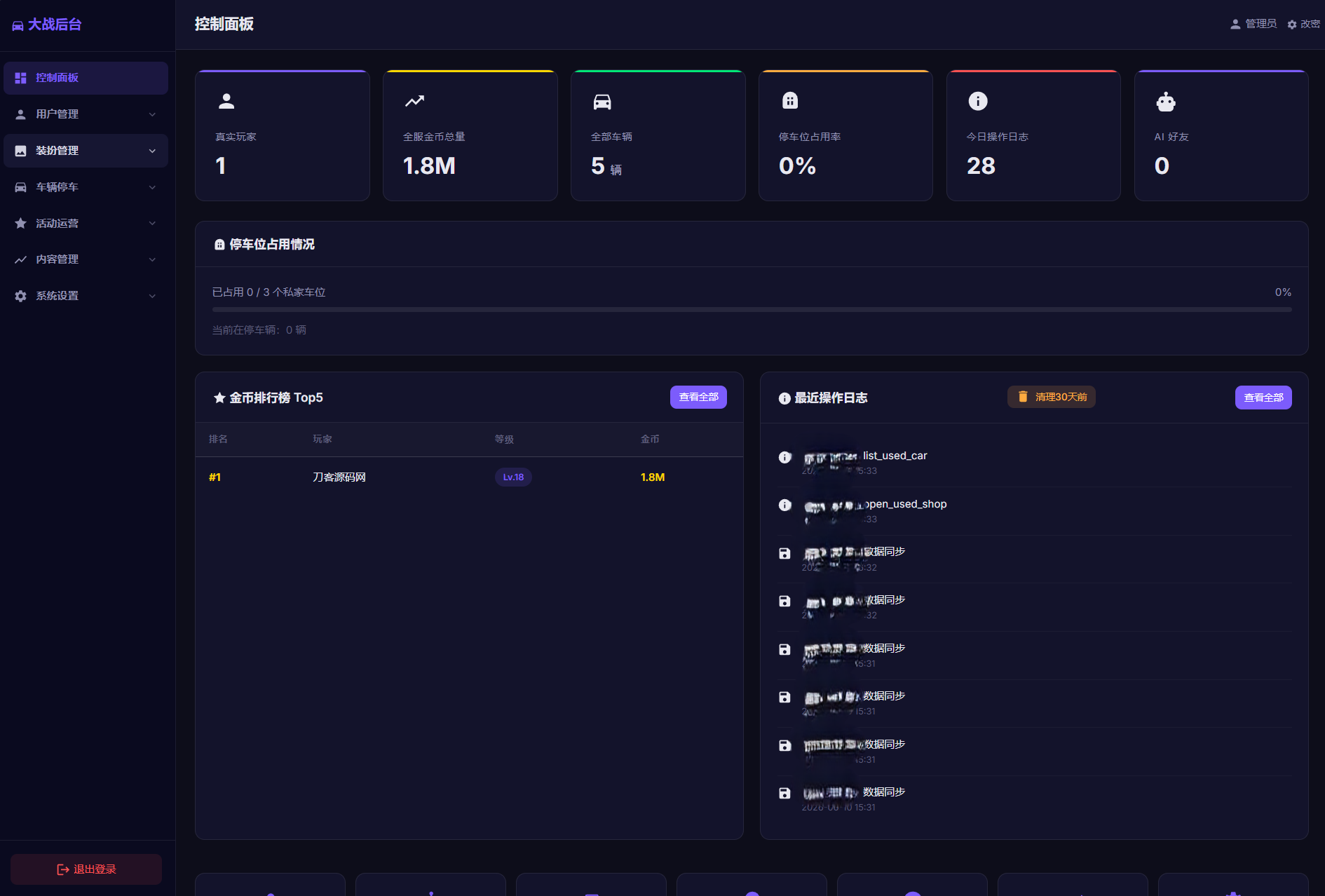The height and width of the screenshot is (896, 1325).
Task: Expand the 内容管理 chevron
Action: (x=152, y=259)
